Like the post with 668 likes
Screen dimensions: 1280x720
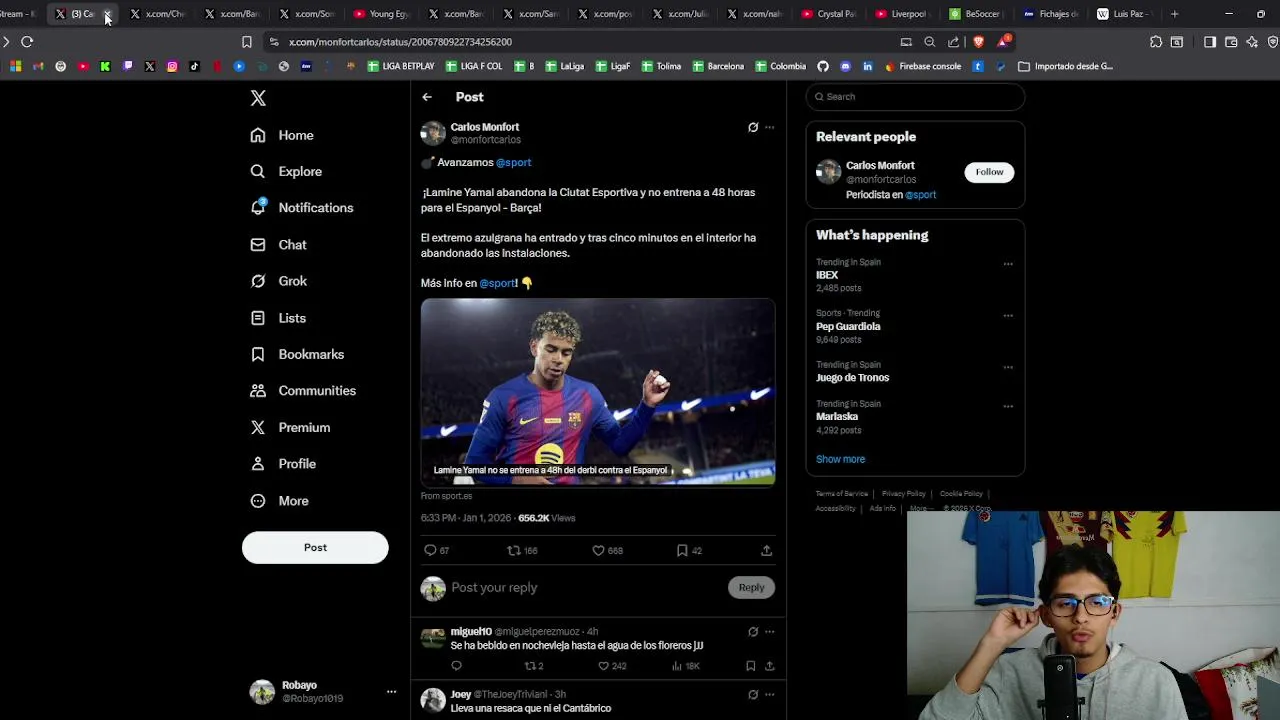(x=598, y=550)
